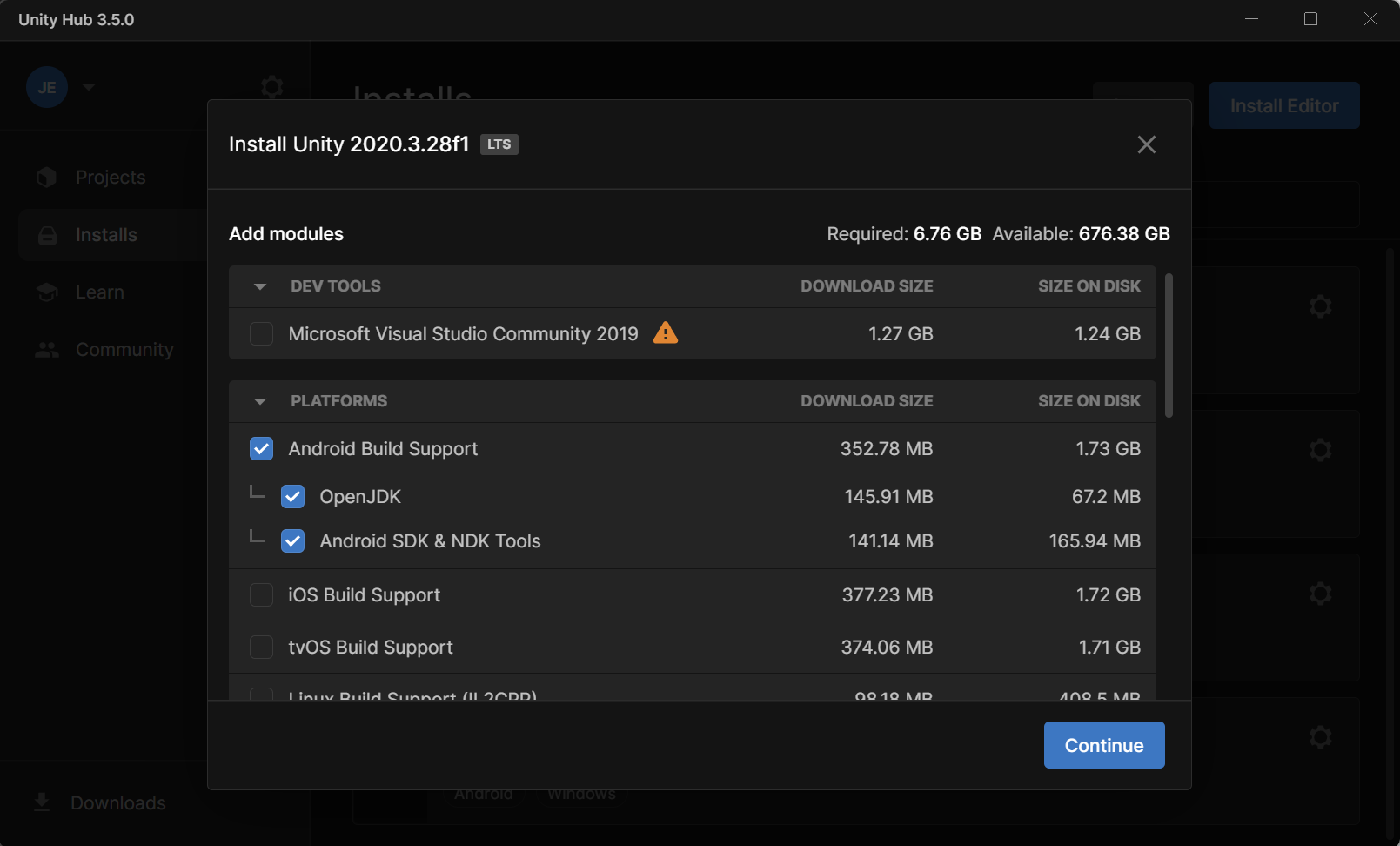Image resolution: width=1400 pixels, height=846 pixels.
Task: Uncheck Android Build Support module
Action: [261, 449]
